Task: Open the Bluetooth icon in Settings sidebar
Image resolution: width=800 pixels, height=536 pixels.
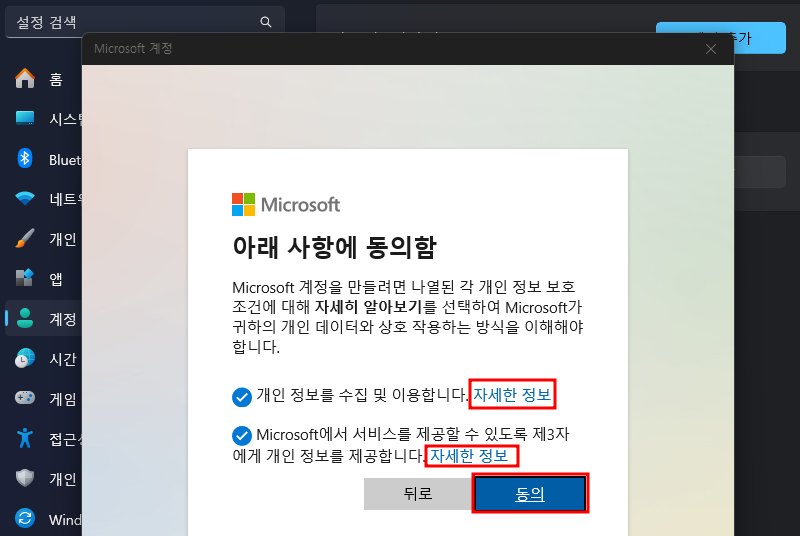Action: coord(24,159)
